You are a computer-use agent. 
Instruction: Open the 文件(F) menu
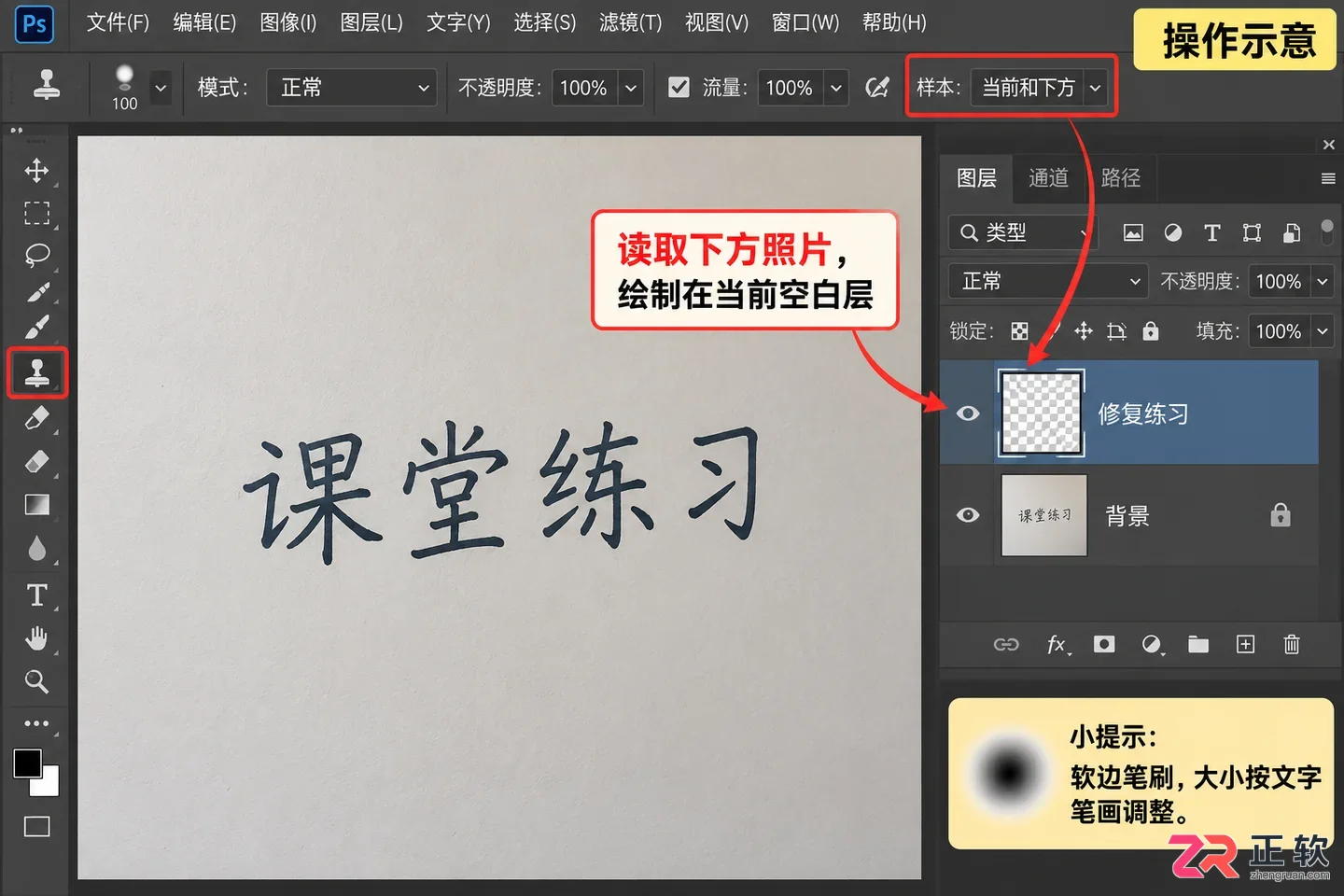(118, 22)
